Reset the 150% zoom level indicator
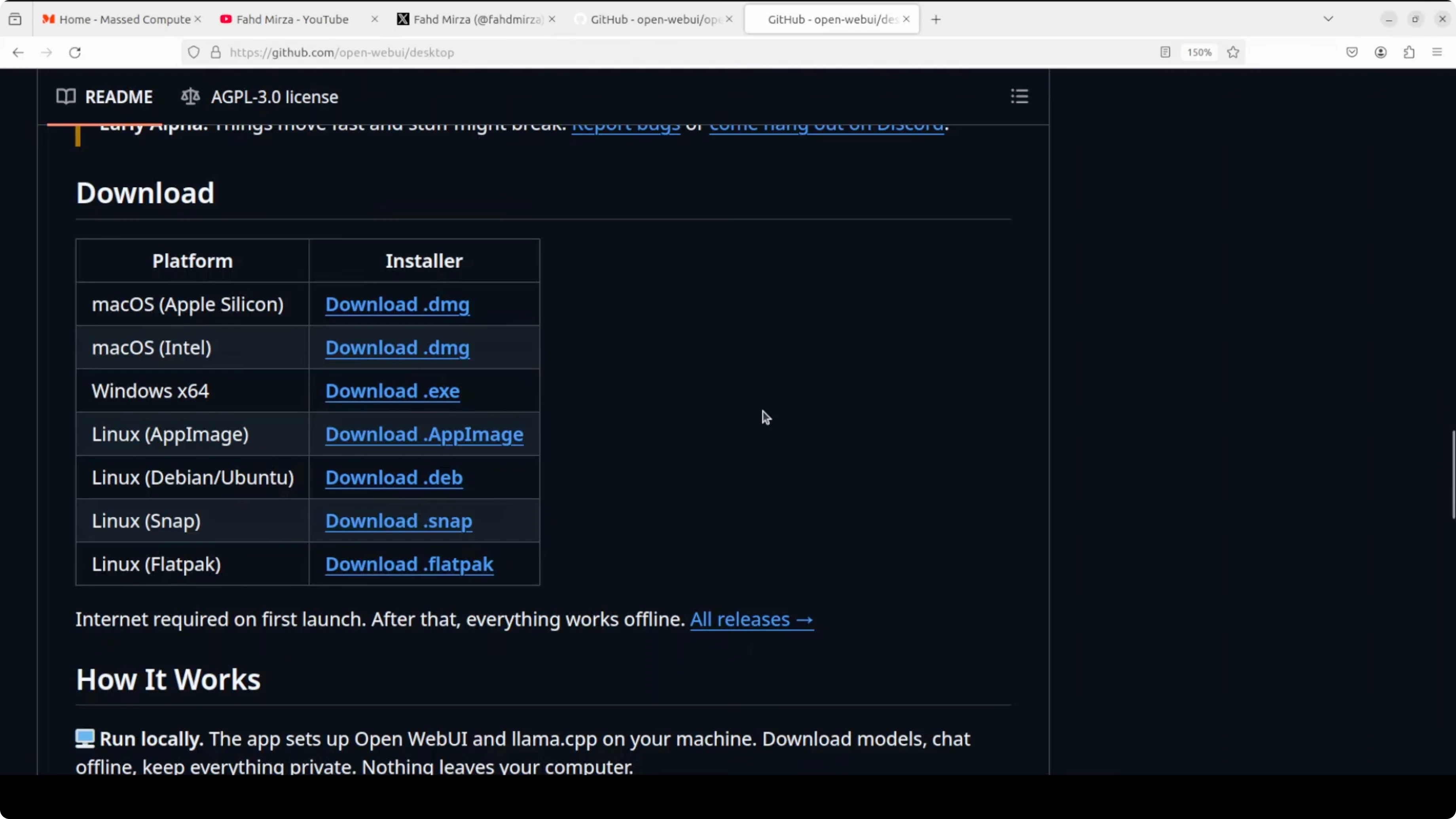The image size is (1456, 819). [x=1199, y=53]
